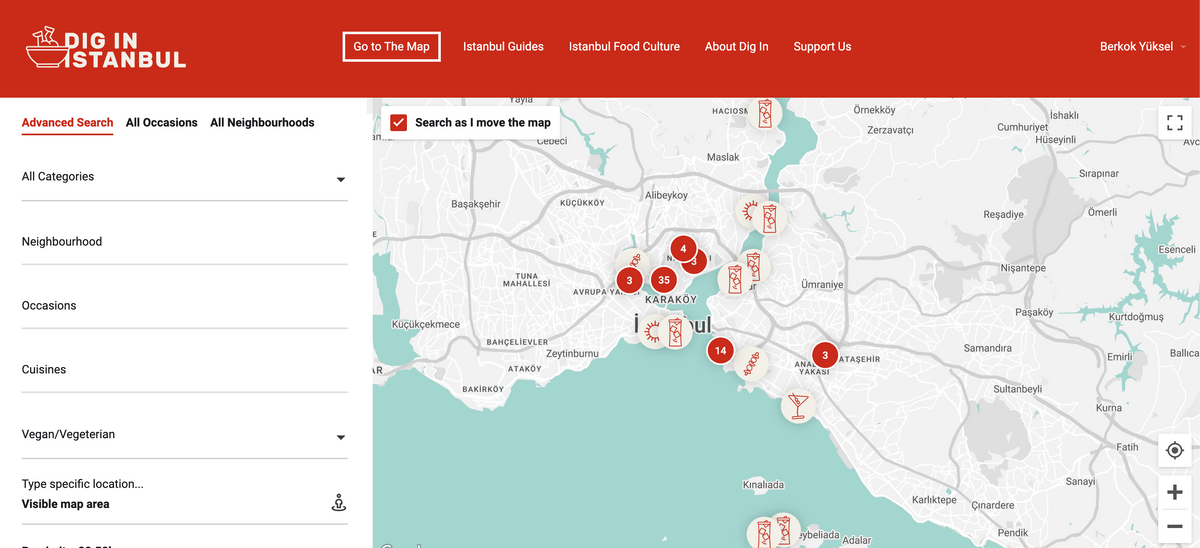Click Go to The Map button

[391, 47]
